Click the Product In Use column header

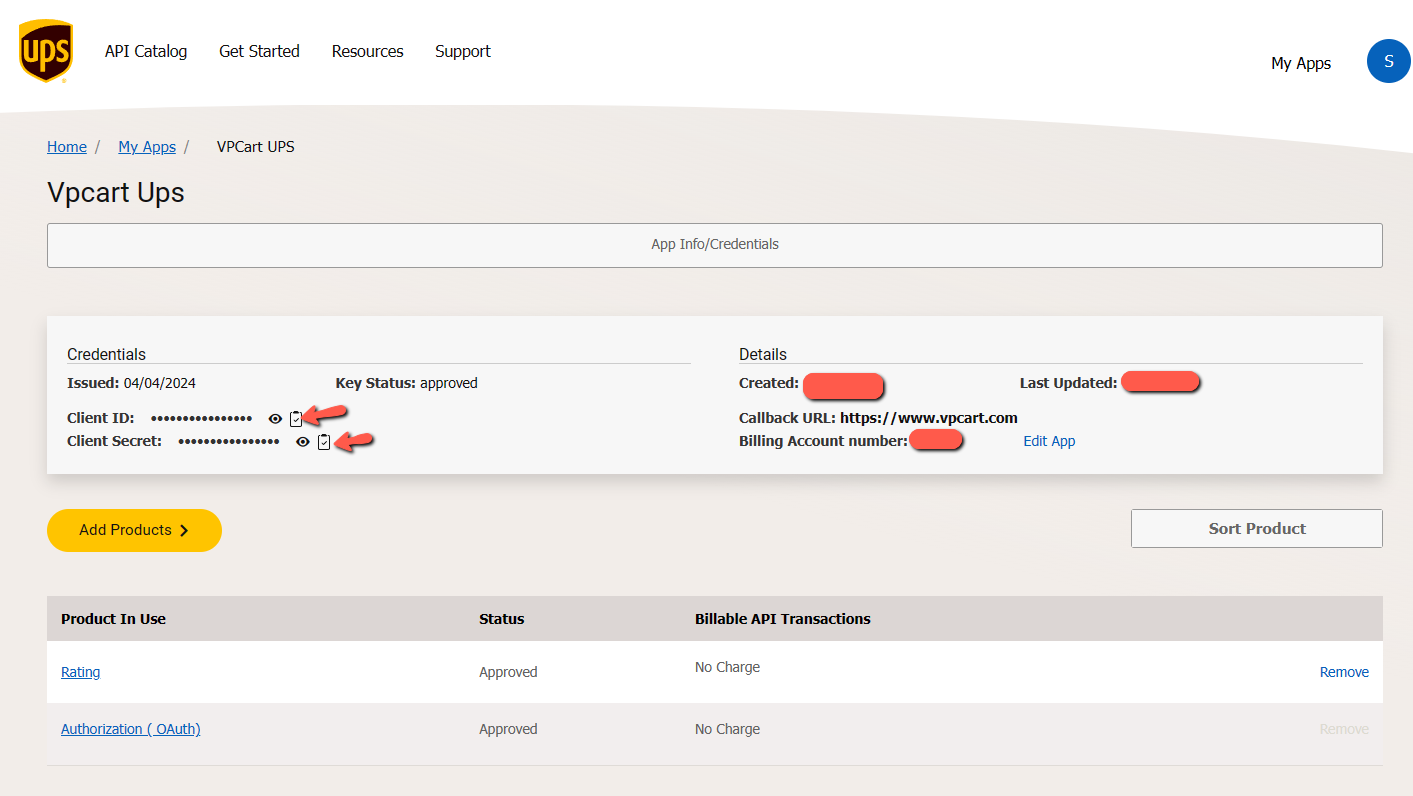[113, 619]
